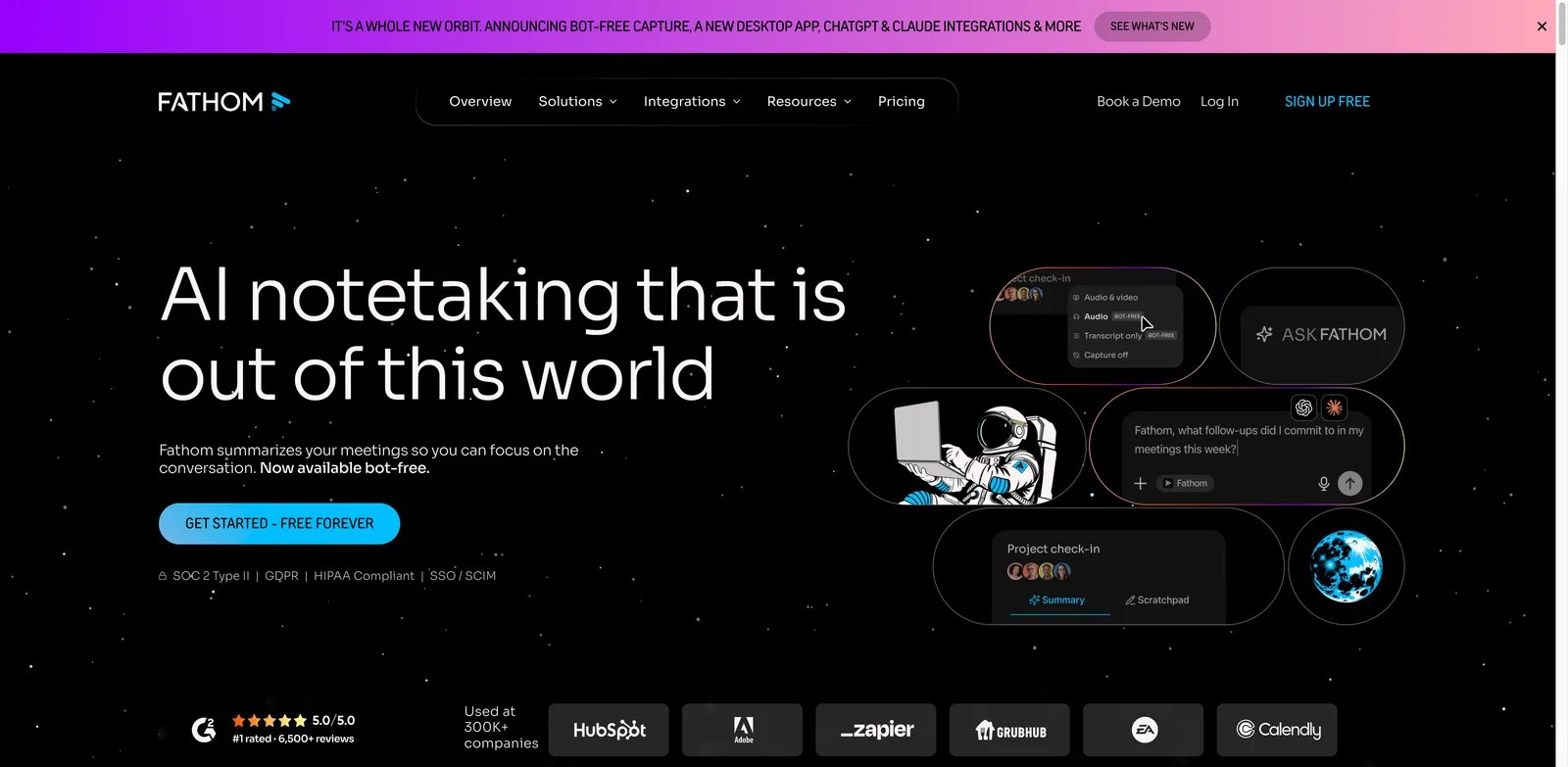The image size is (1568, 767).
Task: Click the astronaut with laptop illustration
Action: point(976,451)
